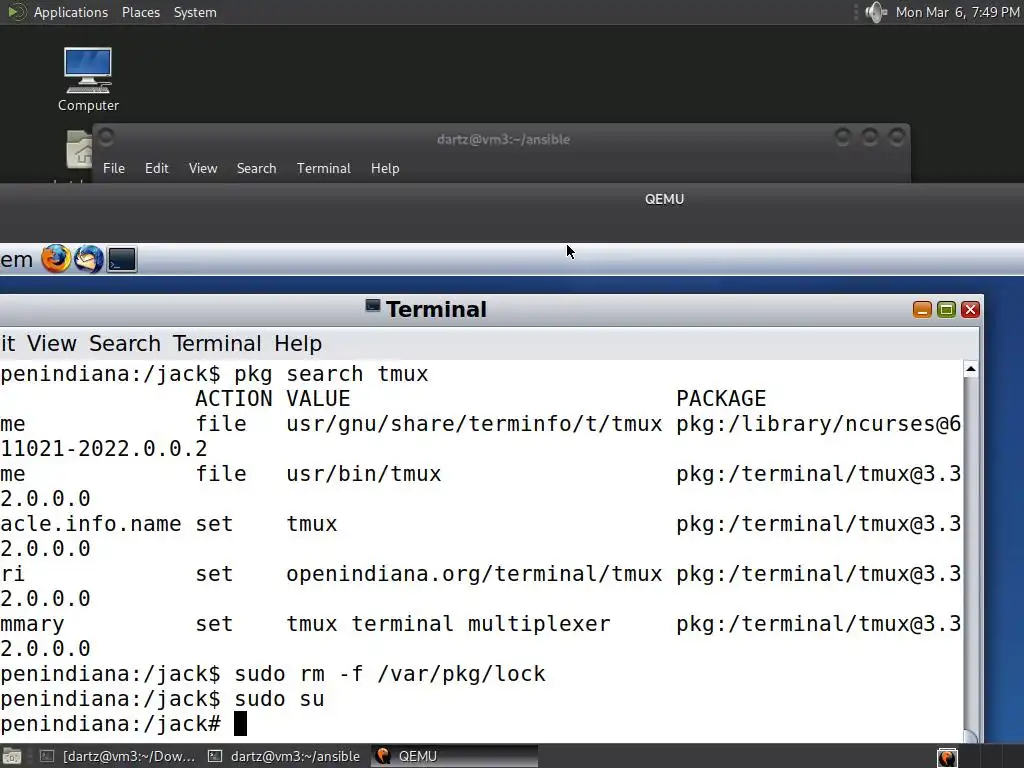Open Search menu in guest Terminal window
1024x768 pixels.
[x=125, y=344]
